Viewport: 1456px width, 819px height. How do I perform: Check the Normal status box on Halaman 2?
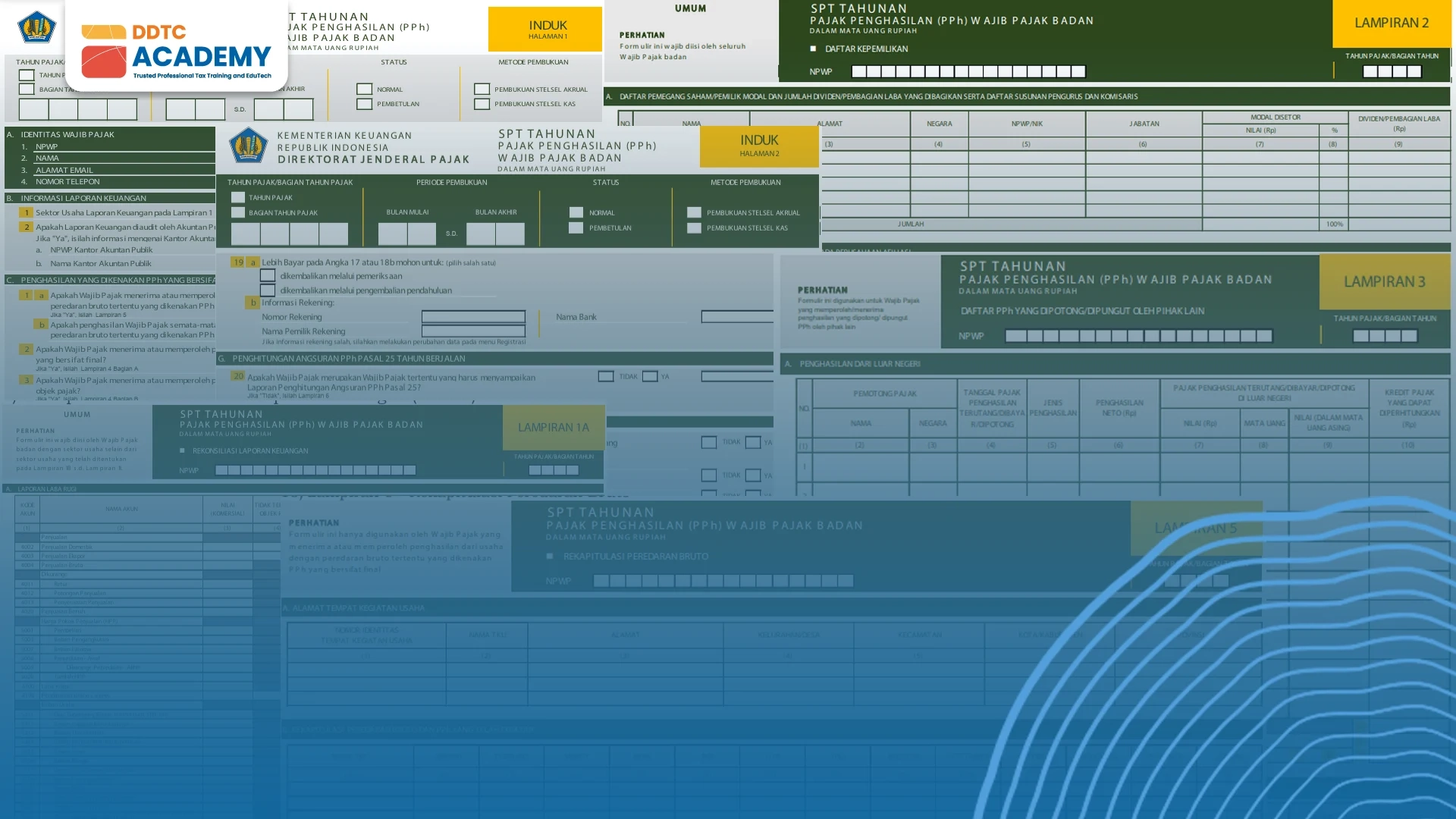coord(576,213)
